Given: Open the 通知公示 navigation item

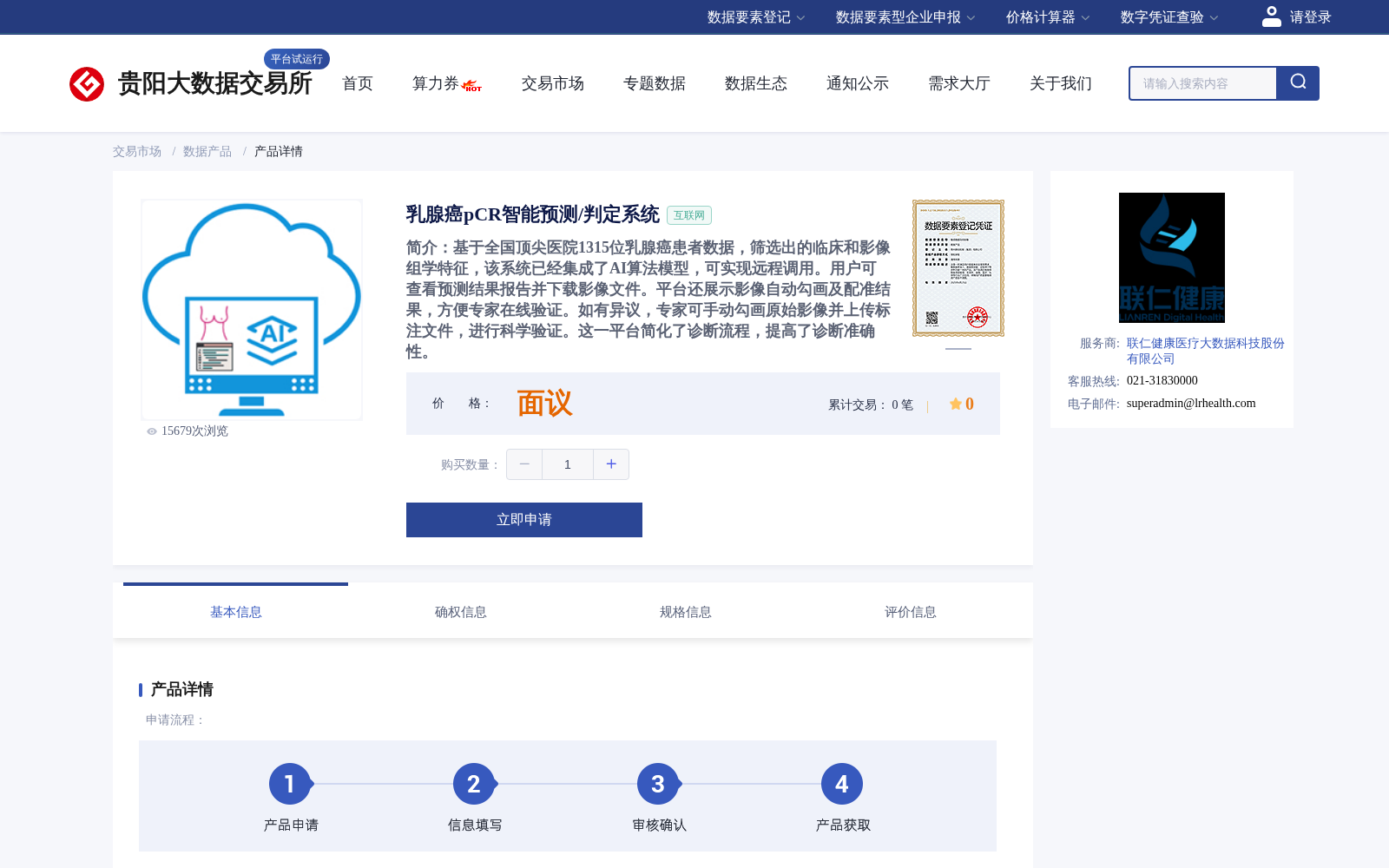Looking at the screenshot, I should (858, 83).
